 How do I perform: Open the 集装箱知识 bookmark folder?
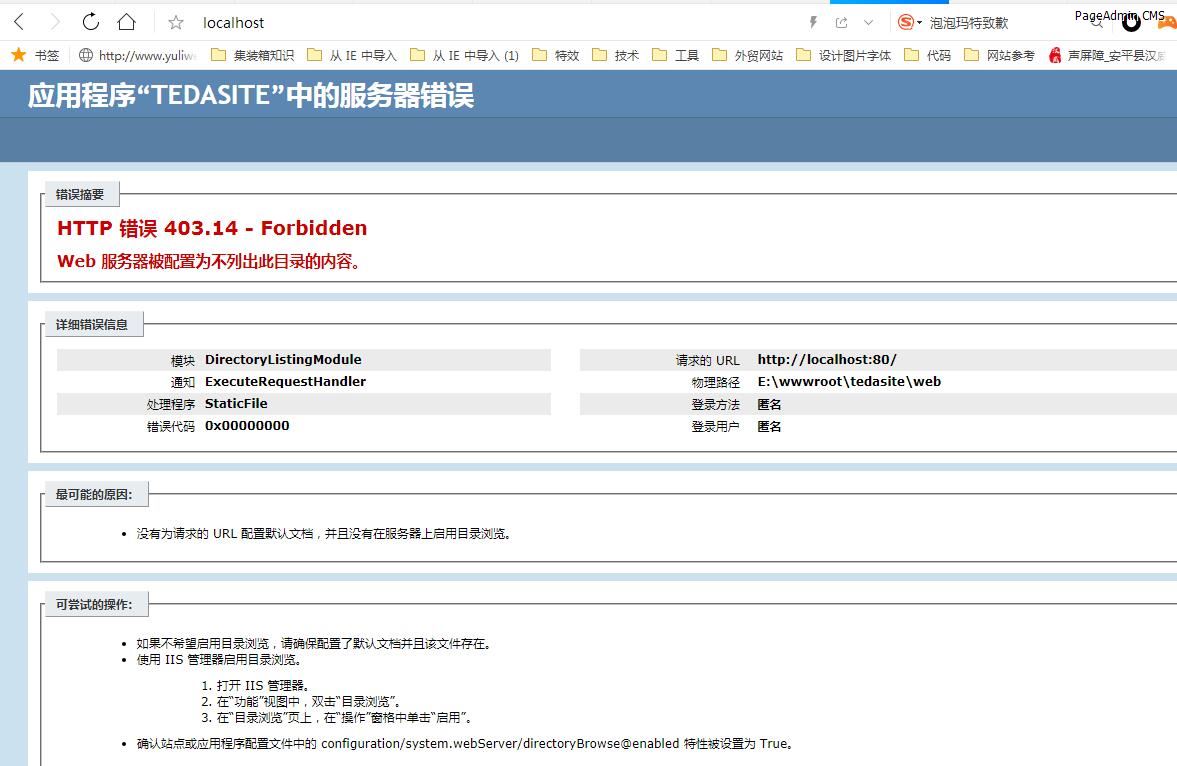[252, 55]
